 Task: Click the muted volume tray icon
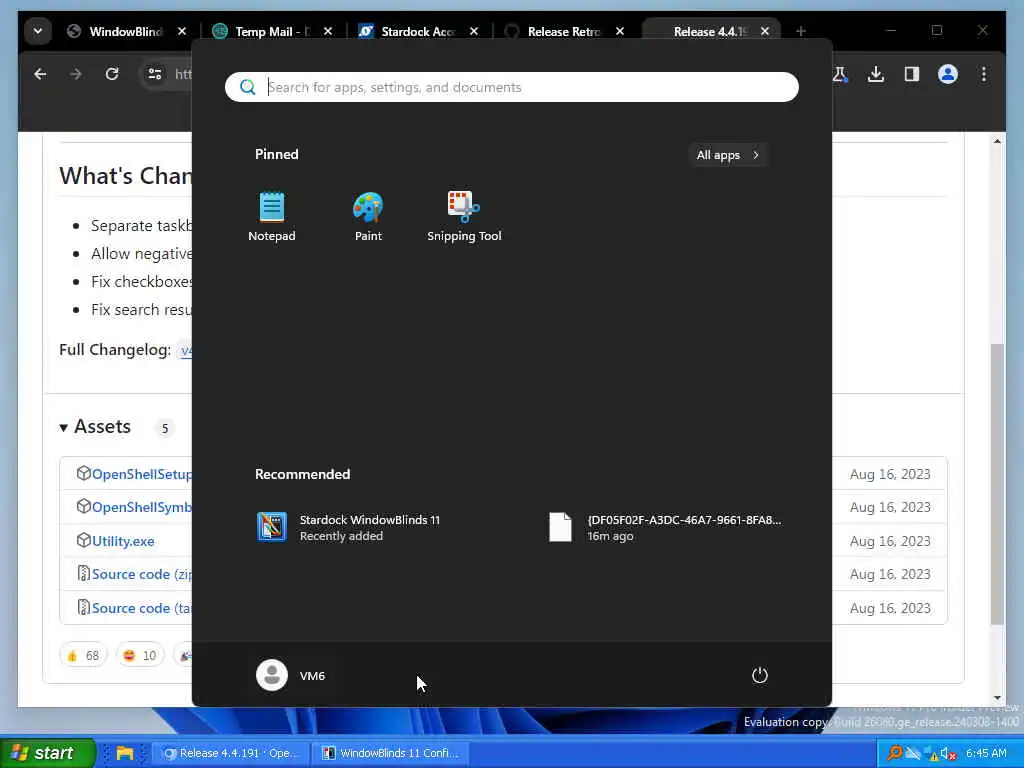click(x=949, y=754)
